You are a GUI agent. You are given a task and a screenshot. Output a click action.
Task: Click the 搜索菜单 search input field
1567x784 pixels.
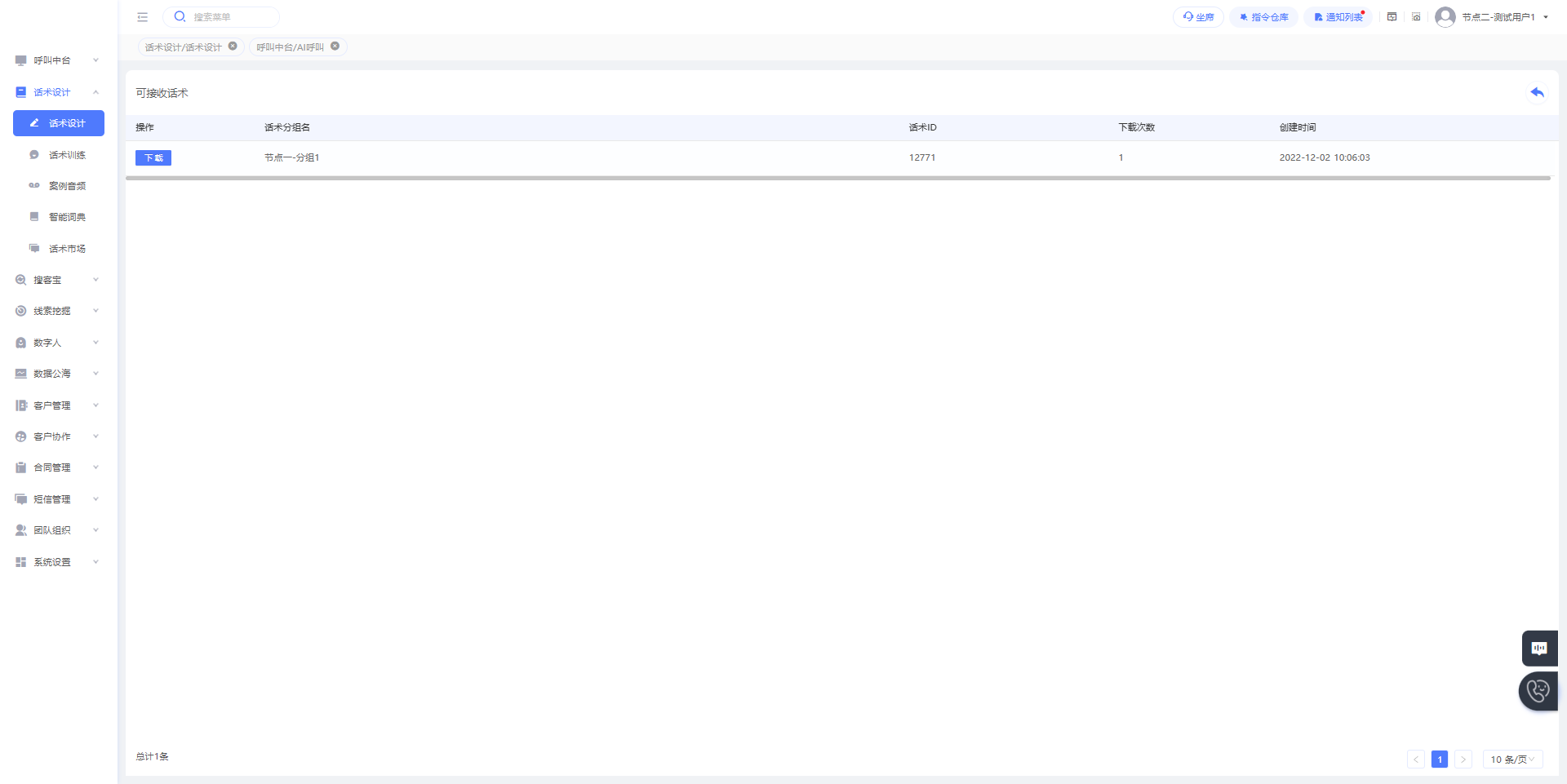coord(221,17)
